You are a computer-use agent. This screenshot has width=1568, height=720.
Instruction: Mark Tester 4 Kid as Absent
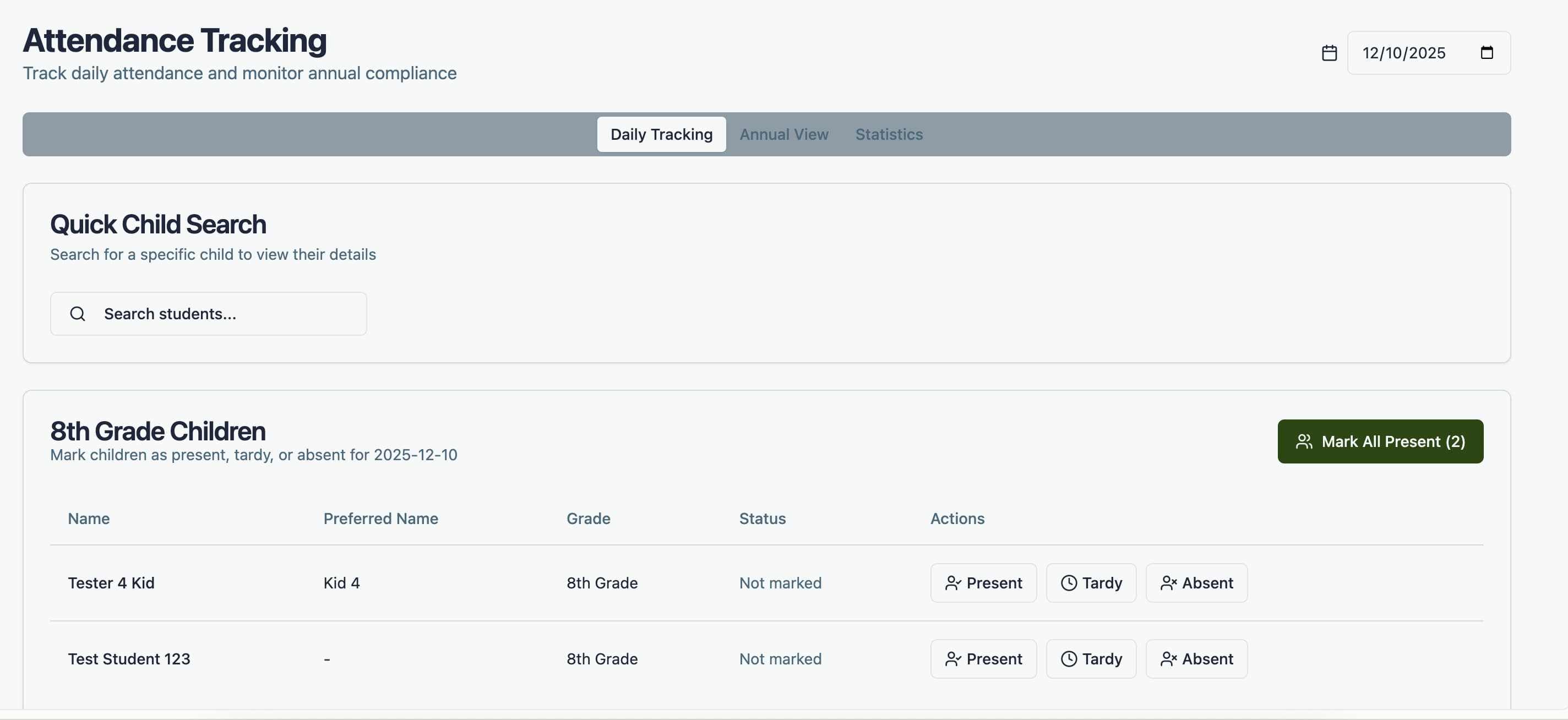(x=1197, y=582)
